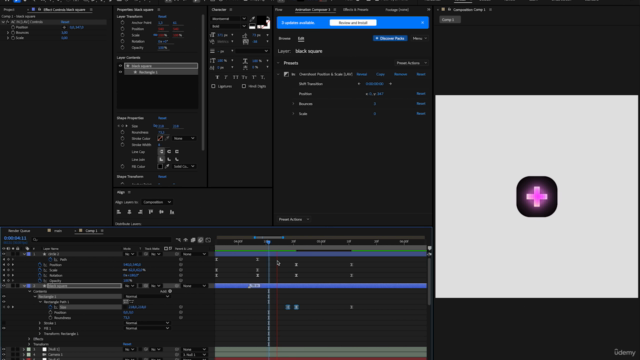Click the Remove link for Overshoot preset
The width and height of the screenshot is (640, 360).
pos(400,74)
